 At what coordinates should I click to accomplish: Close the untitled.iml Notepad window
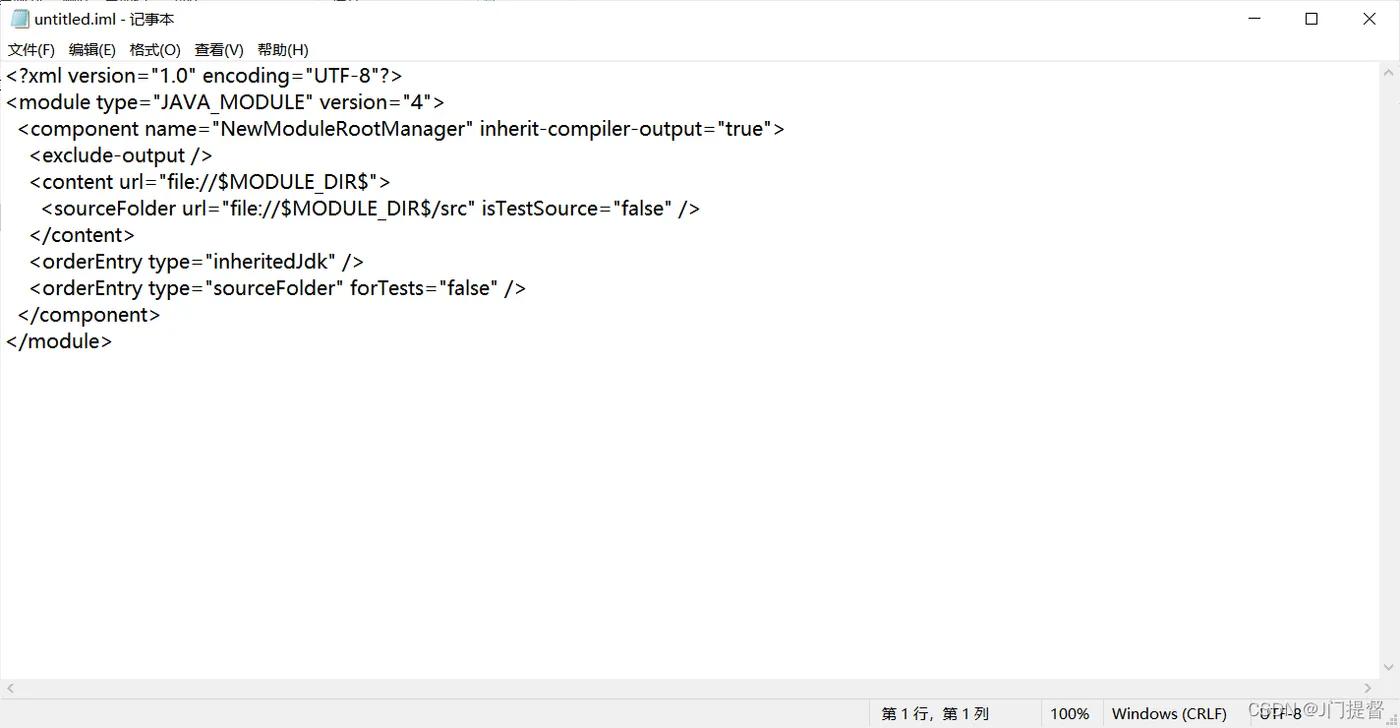[x=1370, y=19]
